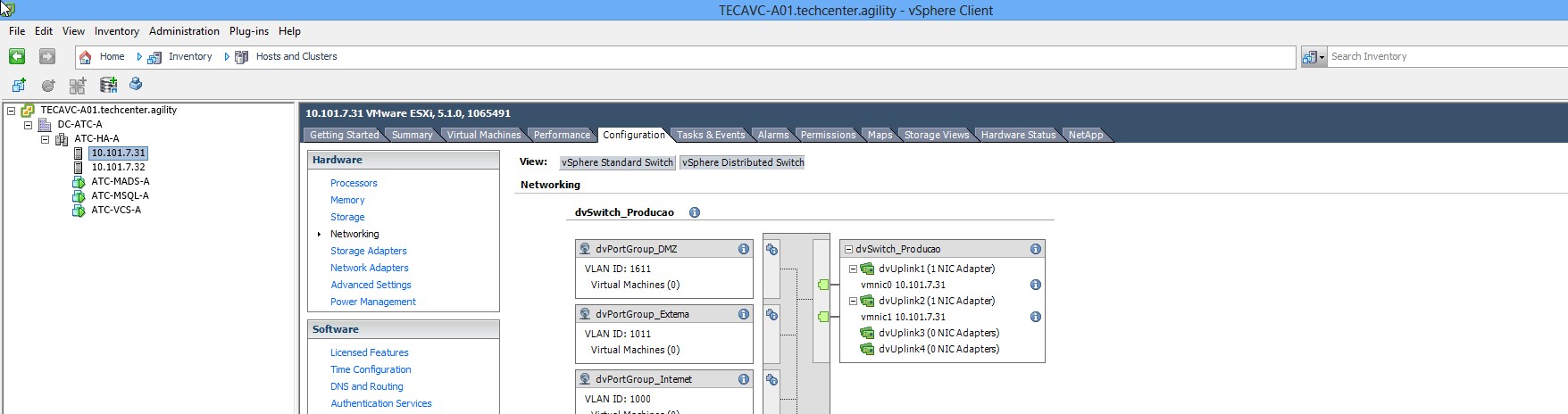Image resolution: width=1568 pixels, height=414 pixels.
Task: Open info icon for dvPortGroup_DMZ
Action: coord(743,249)
